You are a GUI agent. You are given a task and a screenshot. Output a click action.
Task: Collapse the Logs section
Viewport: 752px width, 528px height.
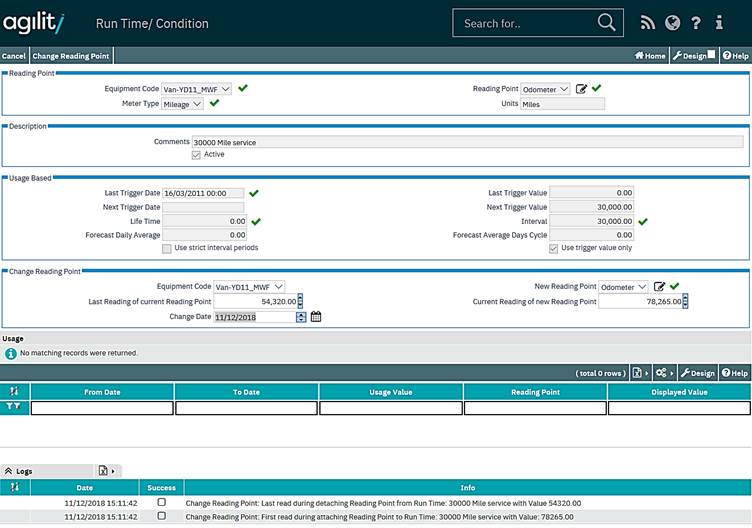(x=9, y=470)
